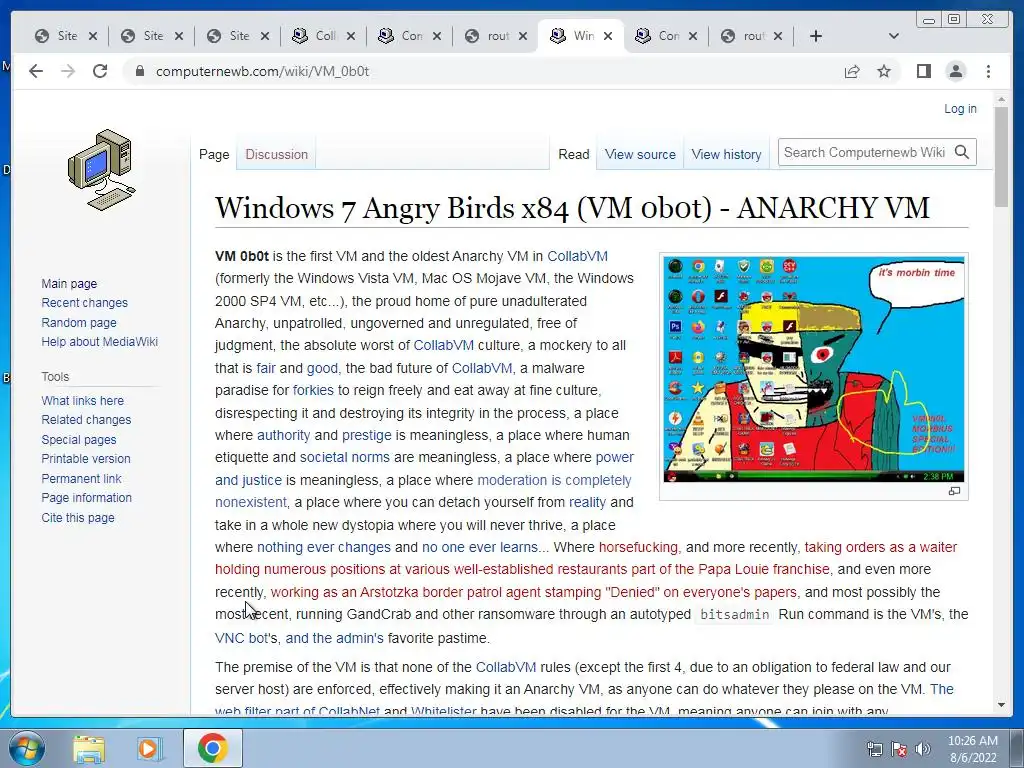Launch Windows Media Player from taskbar
Viewport: 1024px width, 768px height.
coord(149,748)
